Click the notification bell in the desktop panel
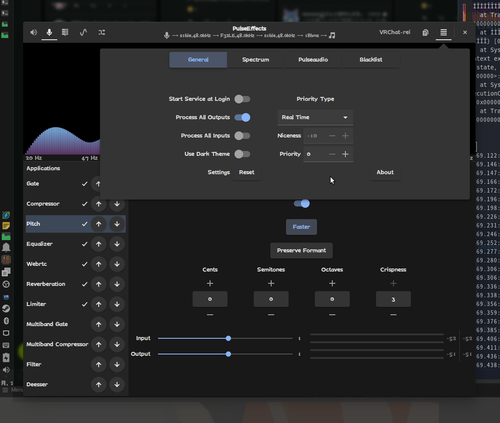Screen dimensions: 500x423 [x=6, y=247]
